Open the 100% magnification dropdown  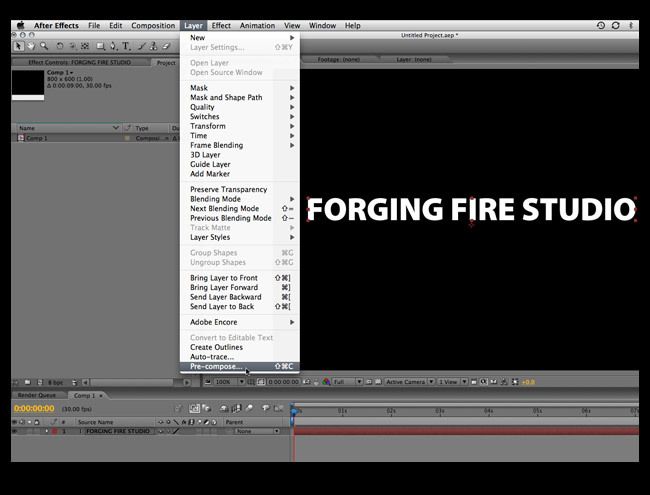229,382
